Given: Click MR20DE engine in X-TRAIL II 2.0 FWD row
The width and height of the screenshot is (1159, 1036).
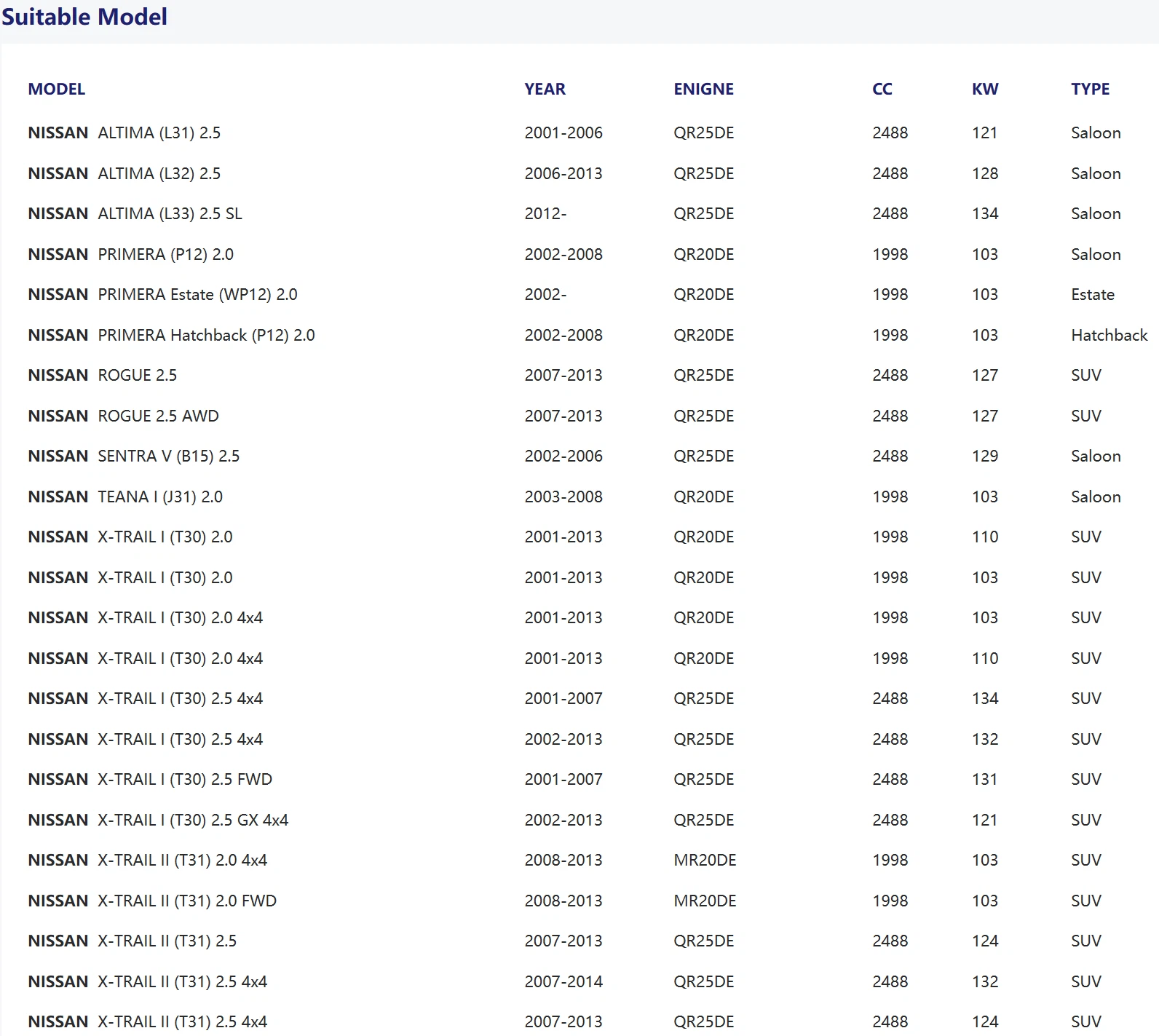Looking at the screenshot, I should tap(705, 901).
